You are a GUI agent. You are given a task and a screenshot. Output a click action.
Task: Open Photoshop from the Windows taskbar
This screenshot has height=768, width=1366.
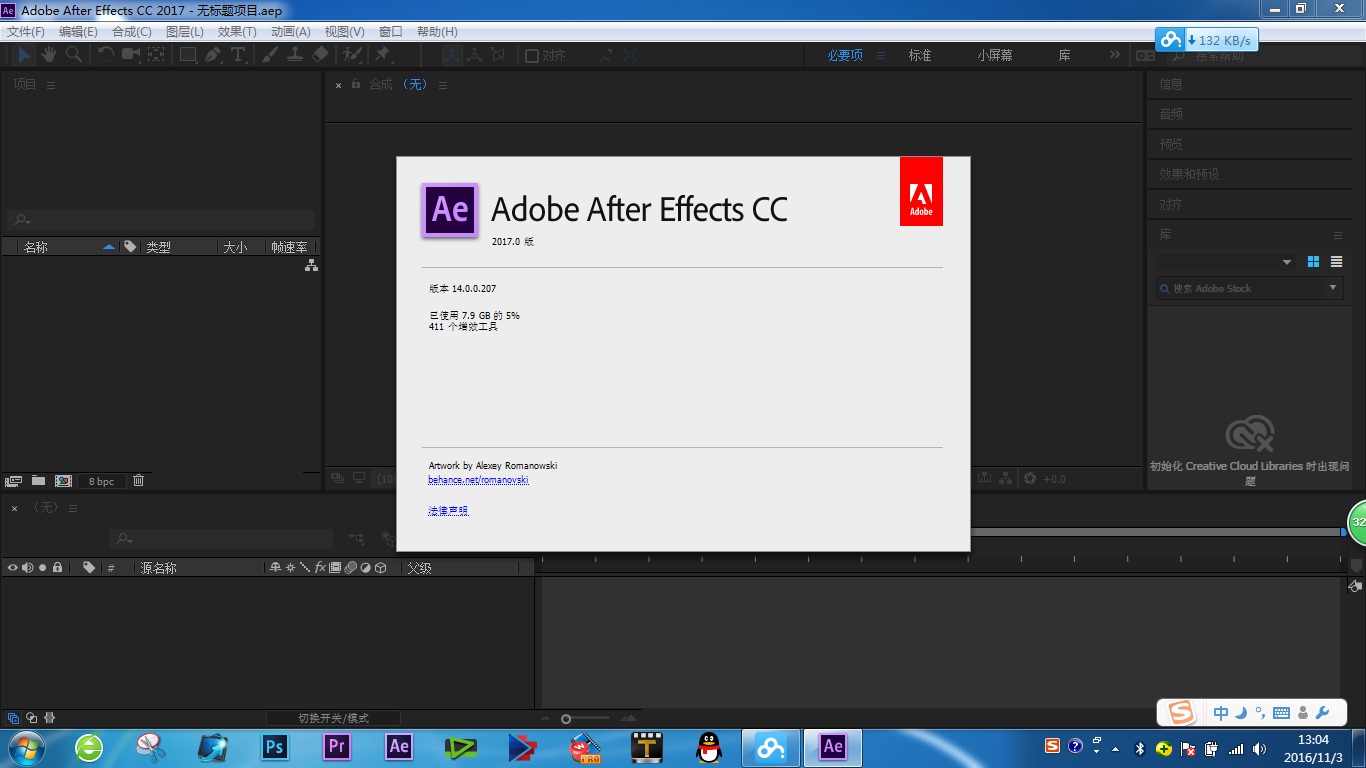click(274, 747)
